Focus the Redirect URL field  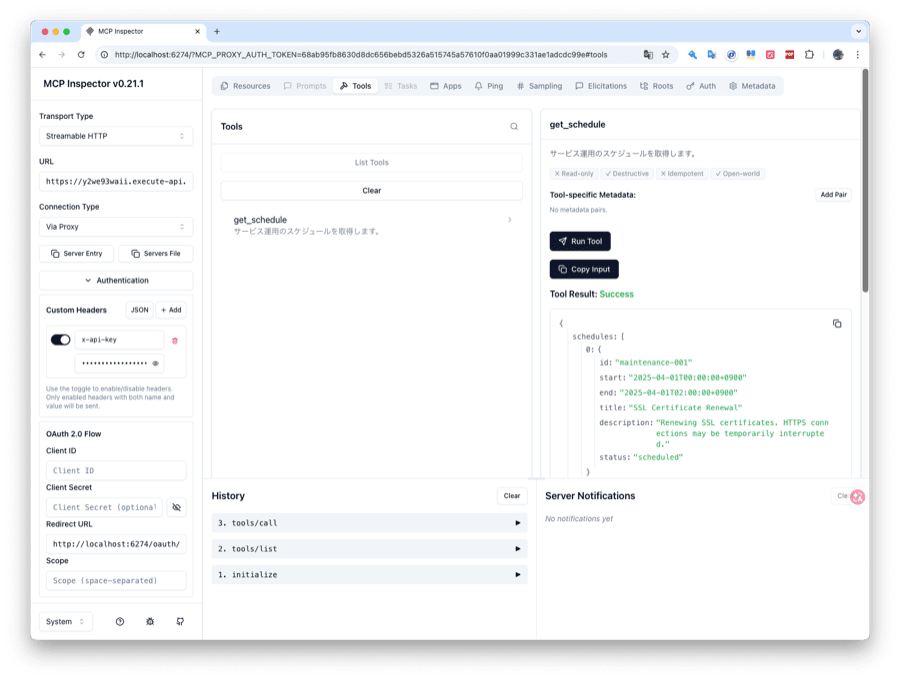pos(116,544)
